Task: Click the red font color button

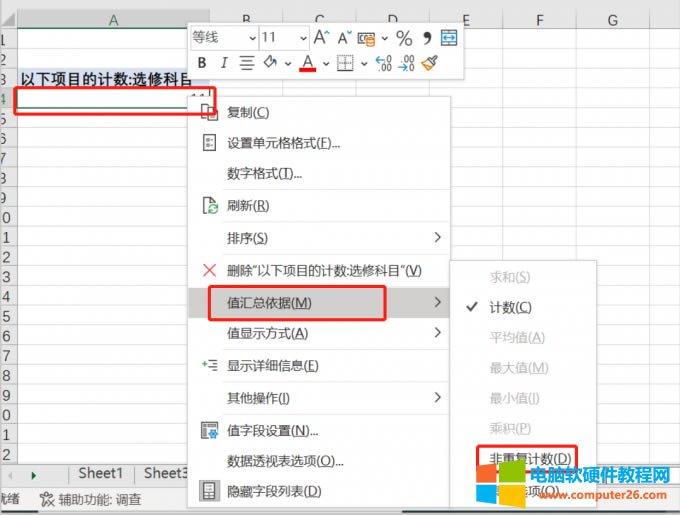Action: pyautogui.click(x=307, y=63)
